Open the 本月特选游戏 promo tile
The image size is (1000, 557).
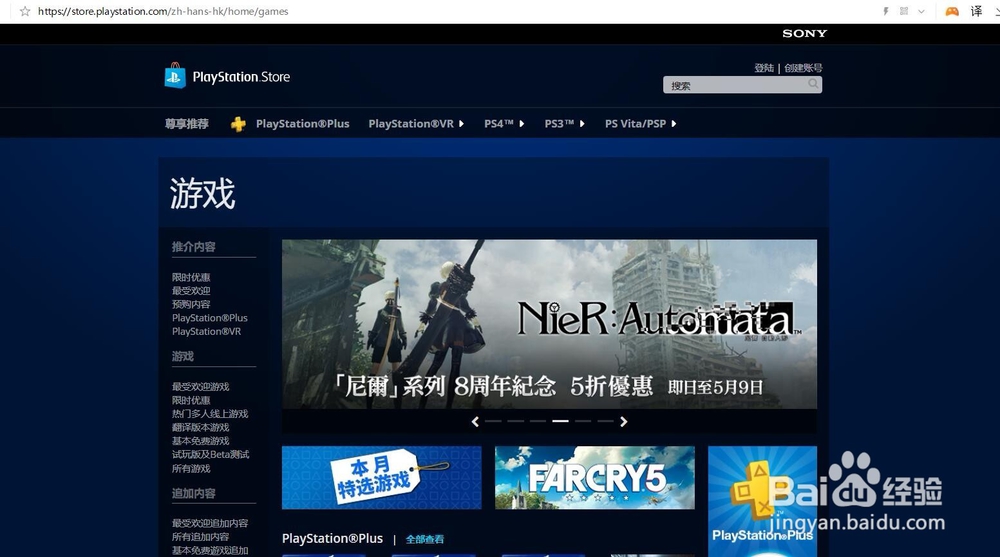pos(381,478)
